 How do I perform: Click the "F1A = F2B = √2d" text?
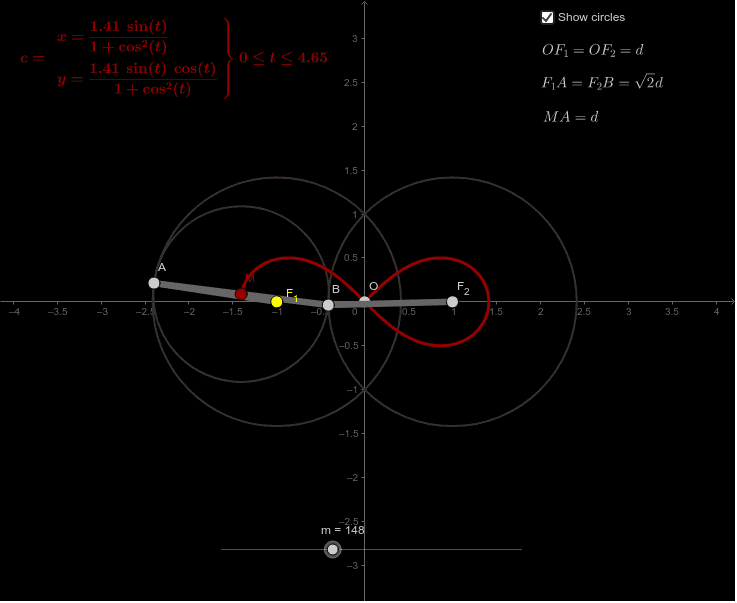[x=603, y=83]
